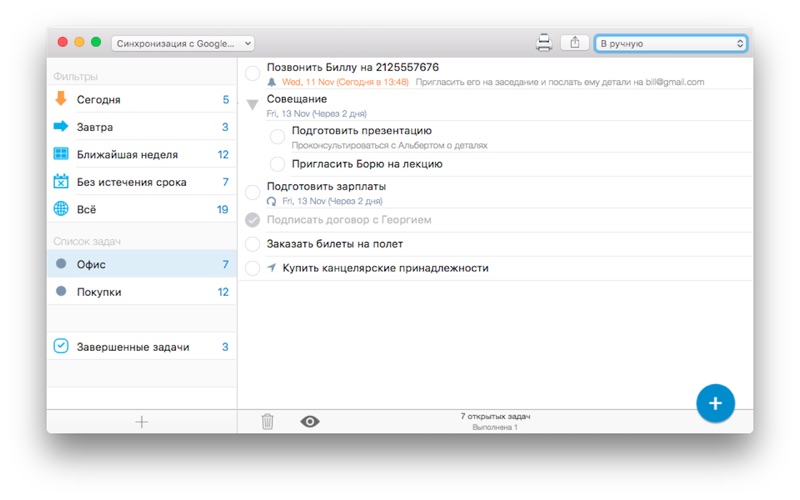Mark Купить канцелярские принадлежности complete
Screen dimensions: 800x500
[x=253, y=268]
